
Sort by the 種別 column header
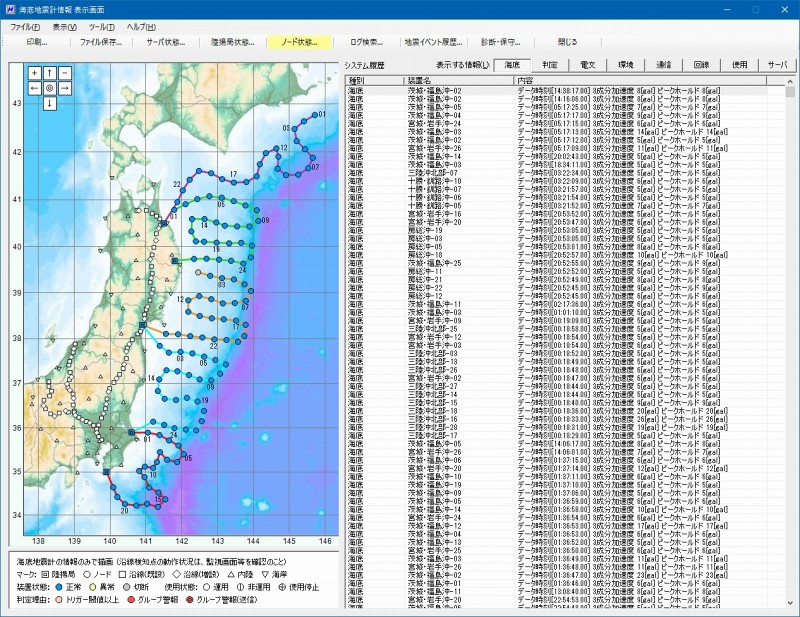coord(375,81)
